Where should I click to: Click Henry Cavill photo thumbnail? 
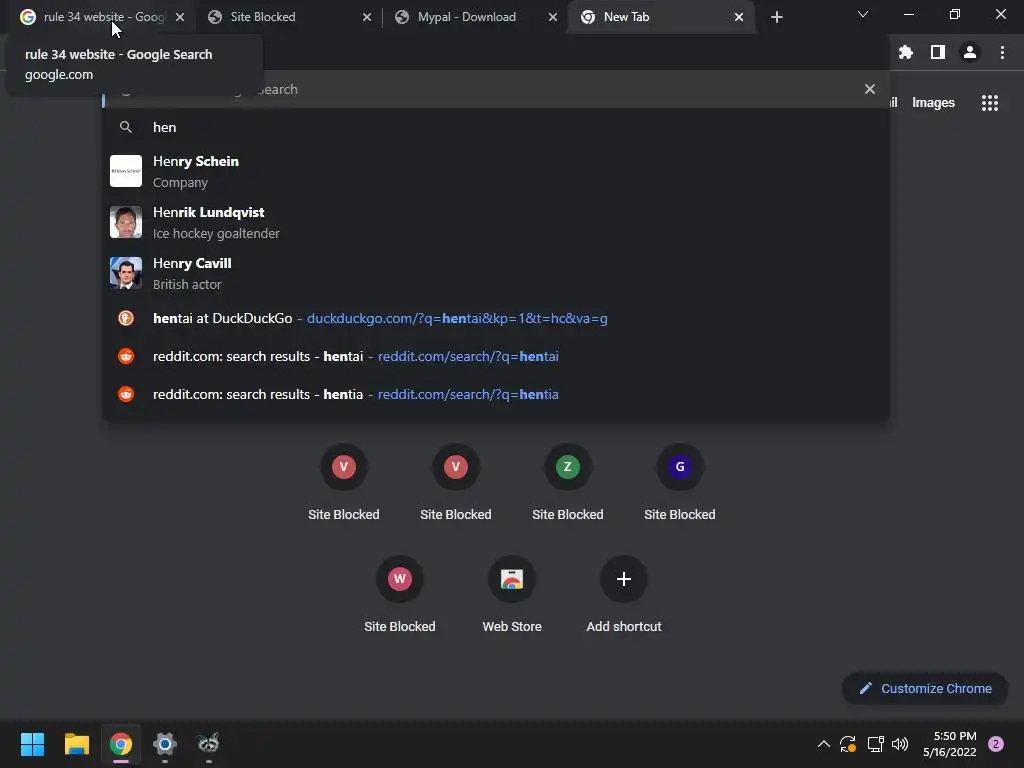[x=126, y=273]
